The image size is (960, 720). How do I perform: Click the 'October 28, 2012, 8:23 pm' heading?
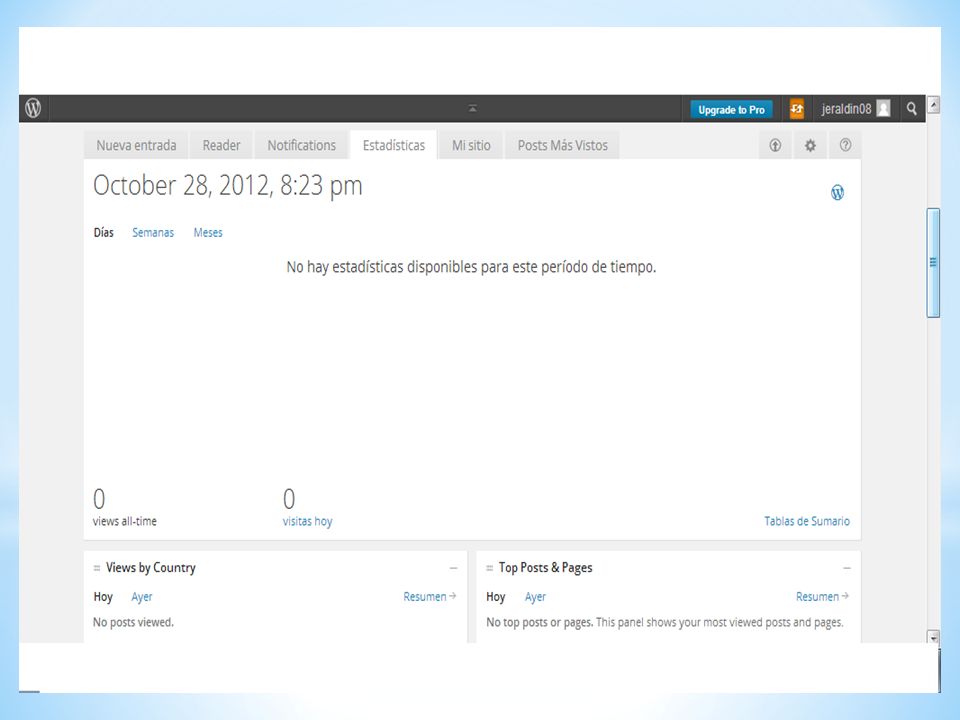[228, 186]
